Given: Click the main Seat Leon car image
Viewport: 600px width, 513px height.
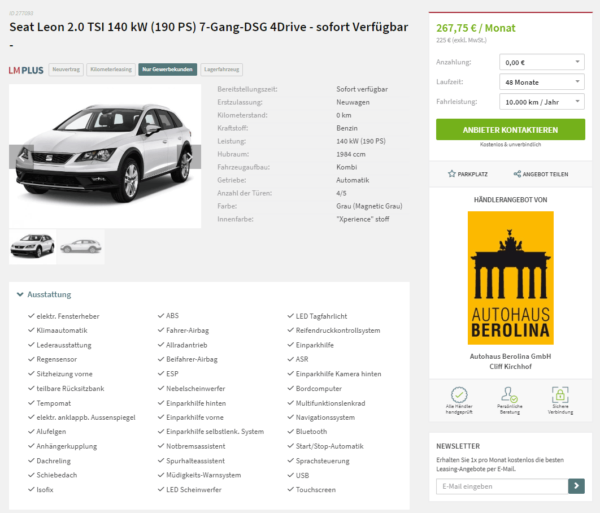Looking at the screenshot, I should tap(105, 156).
